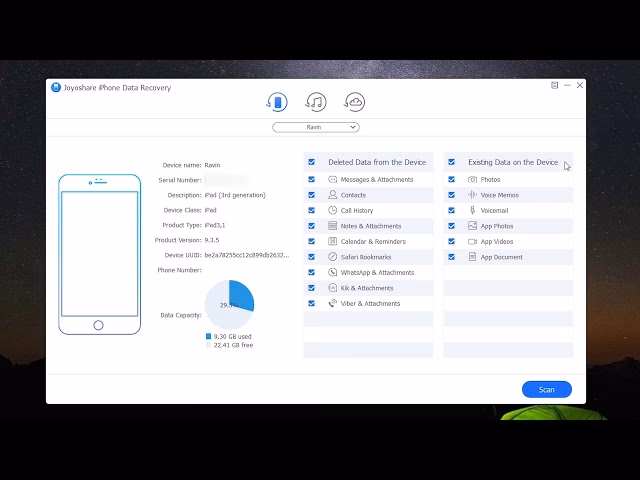Viewport: 640px width, 480px height.
Task: Uncheck Safari Bookmarks checkbox
Action: pos(311,257)
